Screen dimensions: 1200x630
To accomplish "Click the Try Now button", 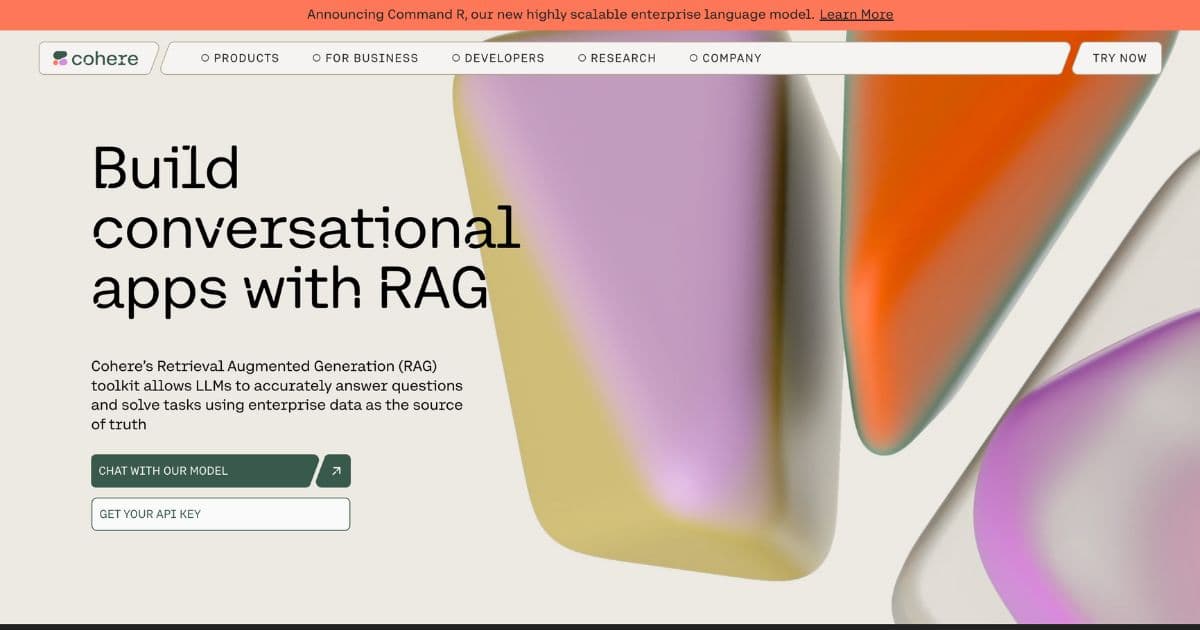I will point(1119,58).
